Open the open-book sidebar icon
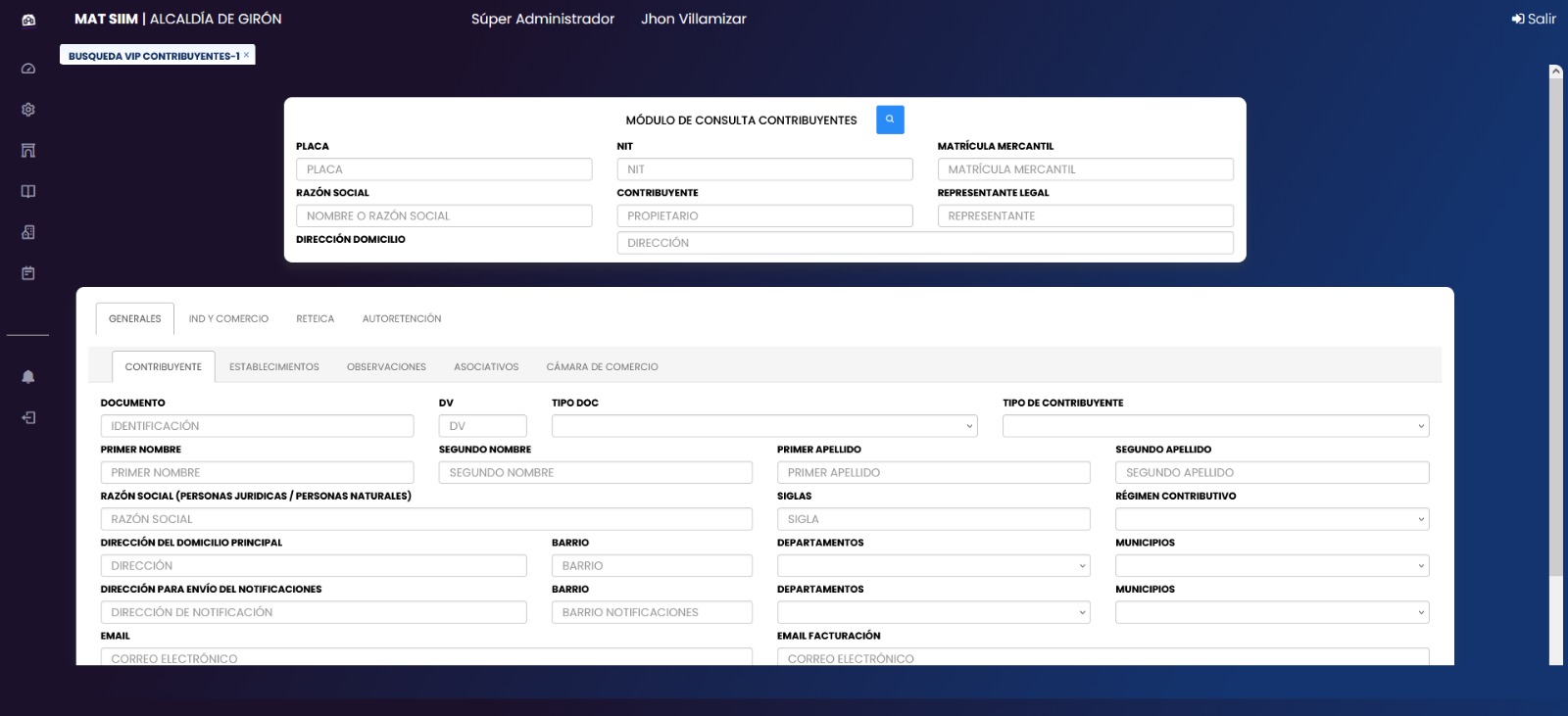This screenshot has width=1568, height=716. tap(28, 191)
